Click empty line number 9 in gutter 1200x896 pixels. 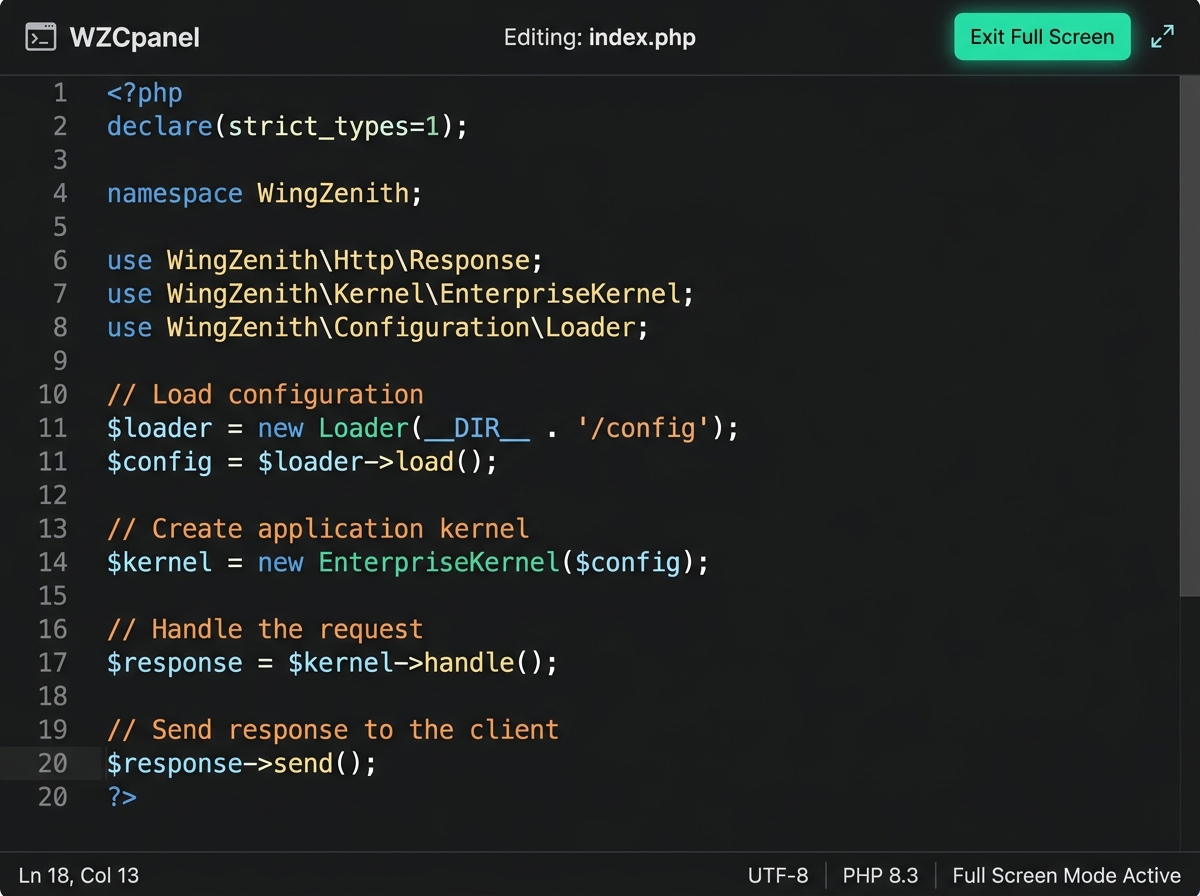click(x=60, y=361)
